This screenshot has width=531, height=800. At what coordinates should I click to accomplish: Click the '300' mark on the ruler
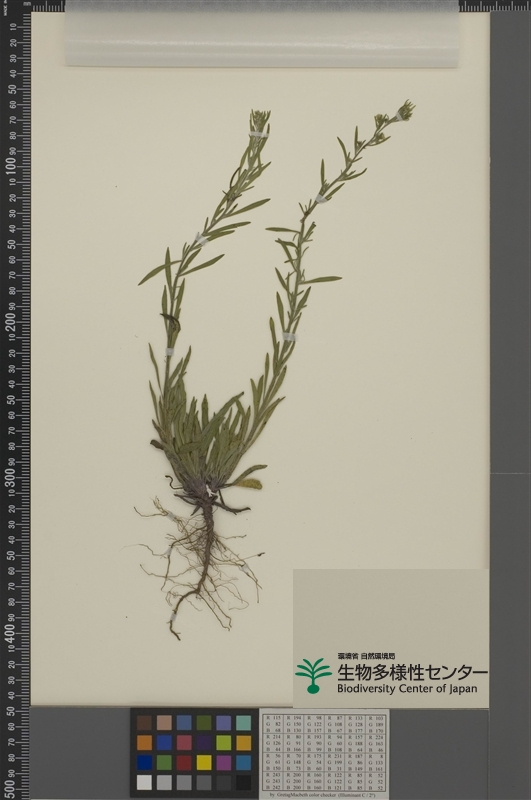[11, 478]
